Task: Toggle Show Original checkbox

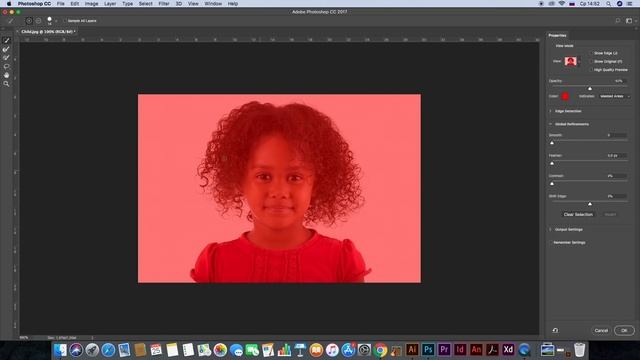Action: 591,61
